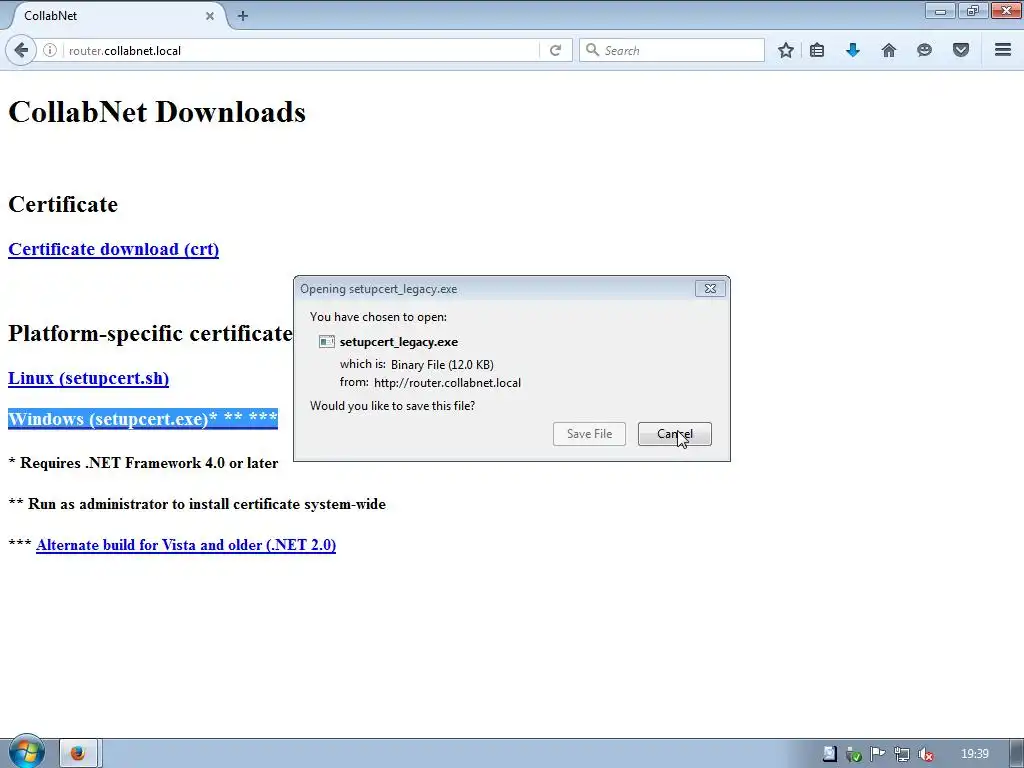Click the muted volume tray icon

(x=925, y=754)
